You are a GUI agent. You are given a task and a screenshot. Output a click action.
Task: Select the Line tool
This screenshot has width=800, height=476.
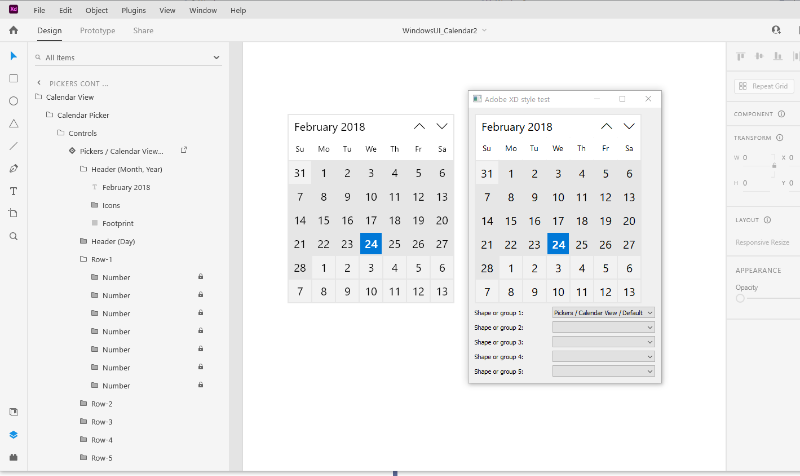coord(13,146)
